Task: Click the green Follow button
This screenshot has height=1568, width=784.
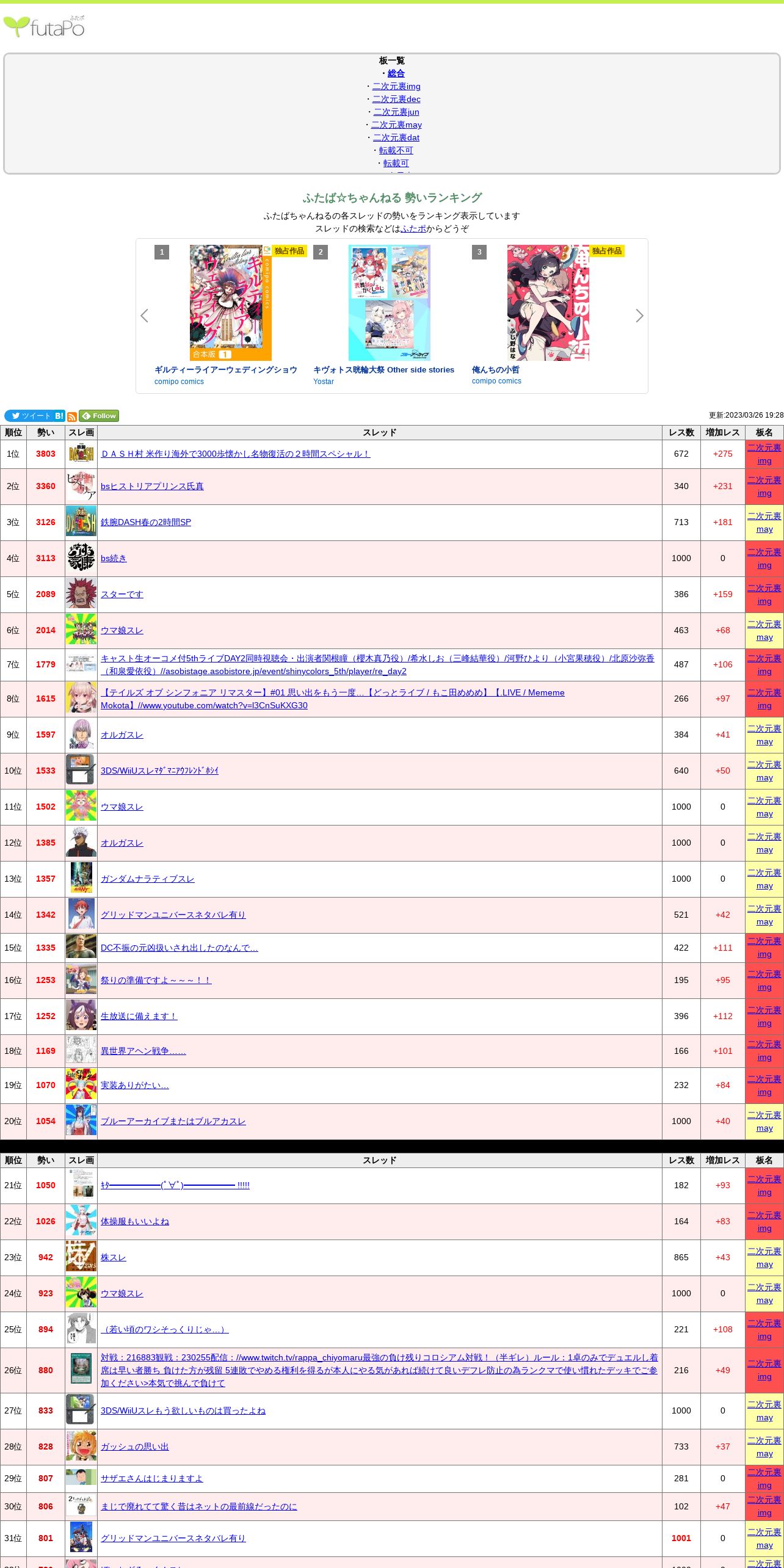Action: [x=99, y=416]
